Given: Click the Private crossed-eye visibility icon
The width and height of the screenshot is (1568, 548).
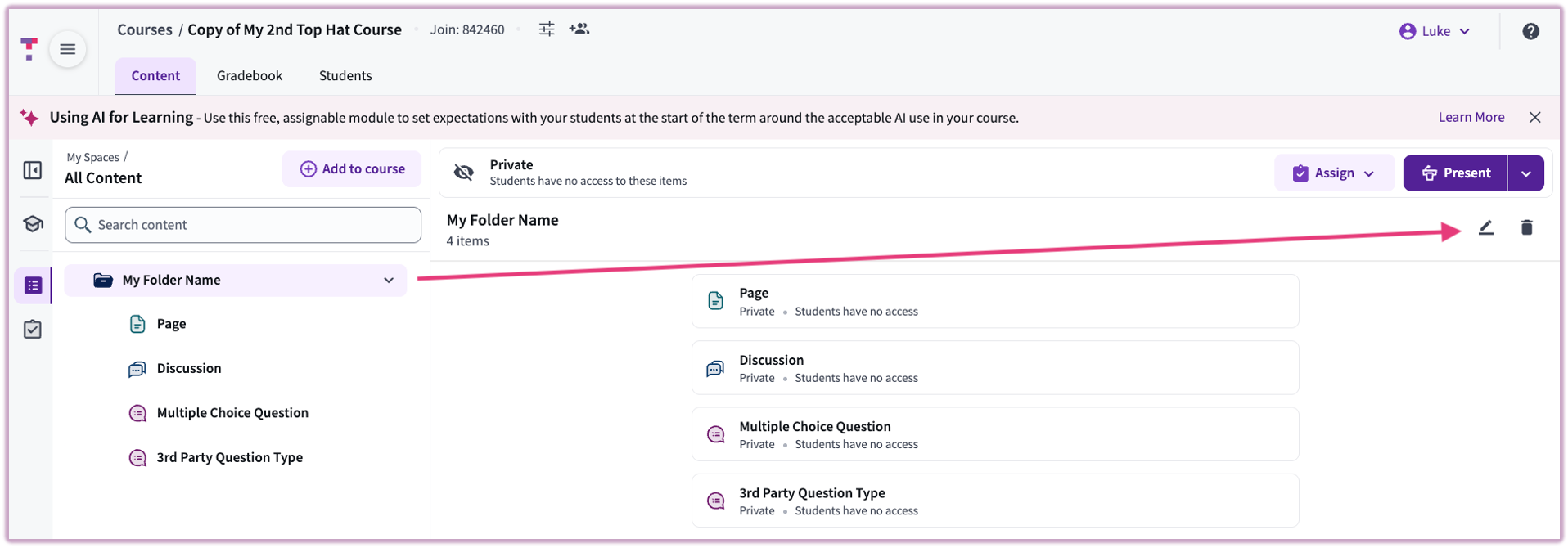Looking at the screenshot, I should point(464,173).
